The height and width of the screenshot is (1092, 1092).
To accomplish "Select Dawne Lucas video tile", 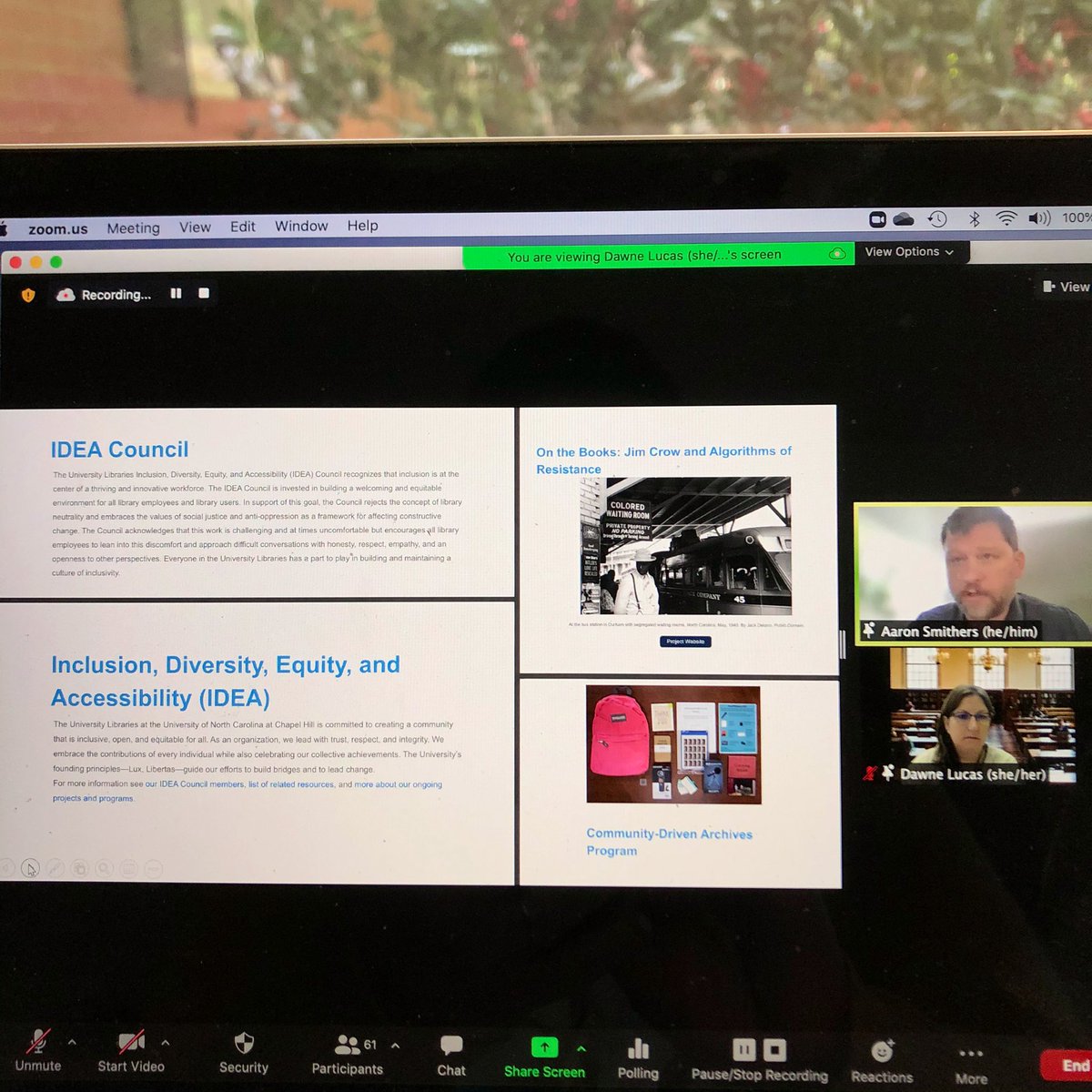I will coord(981,716).
